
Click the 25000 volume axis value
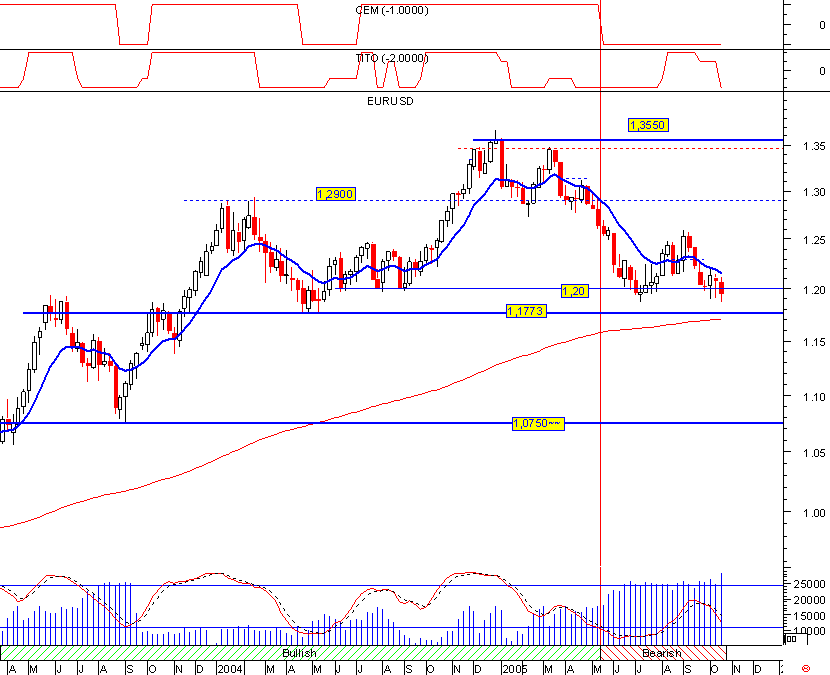(x=810, y=584)
